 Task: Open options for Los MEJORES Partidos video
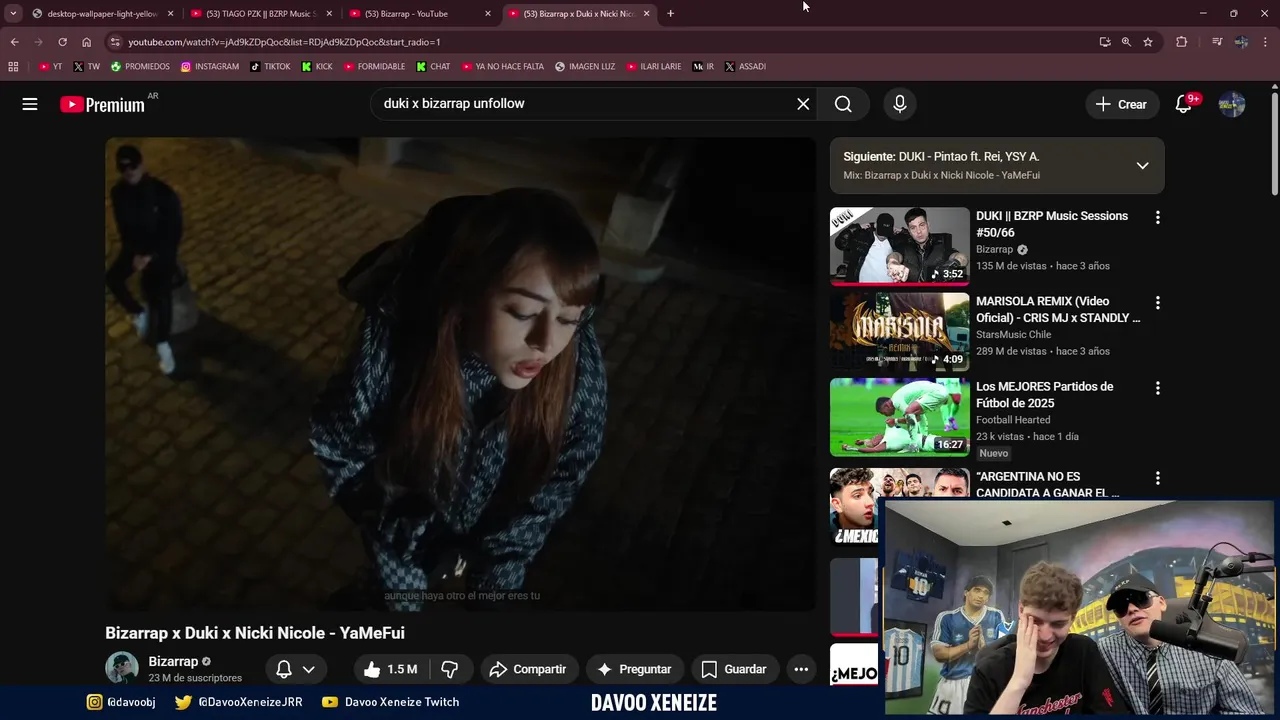(x=1158, y=388)
